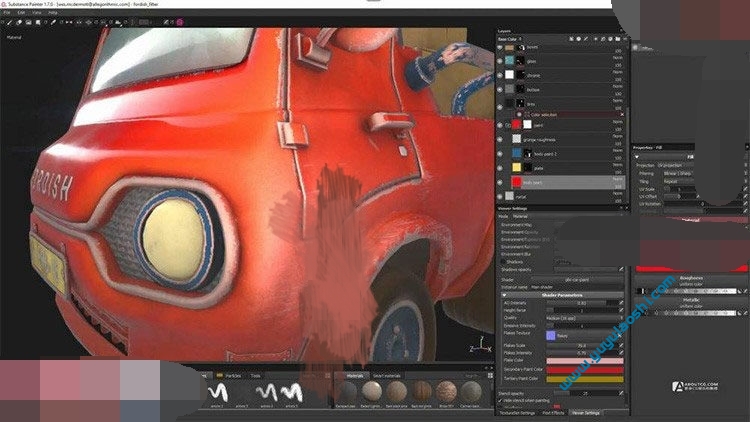
Task: Click the Flakes Texture thumbnail
Action: (551, 335)
